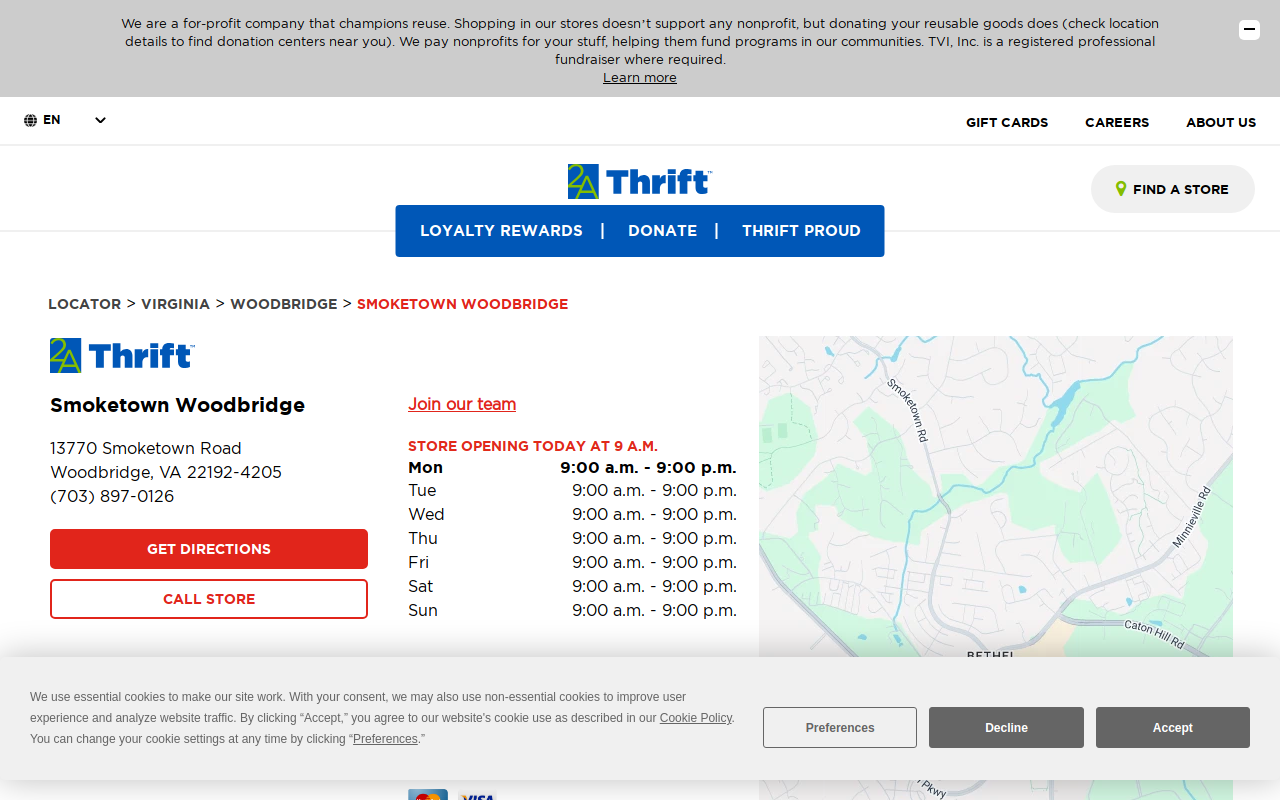The height and width of the screenshot is (800, 1280).
Task: Click the location pin icon in Find a Store
Action: [1121, 189]
